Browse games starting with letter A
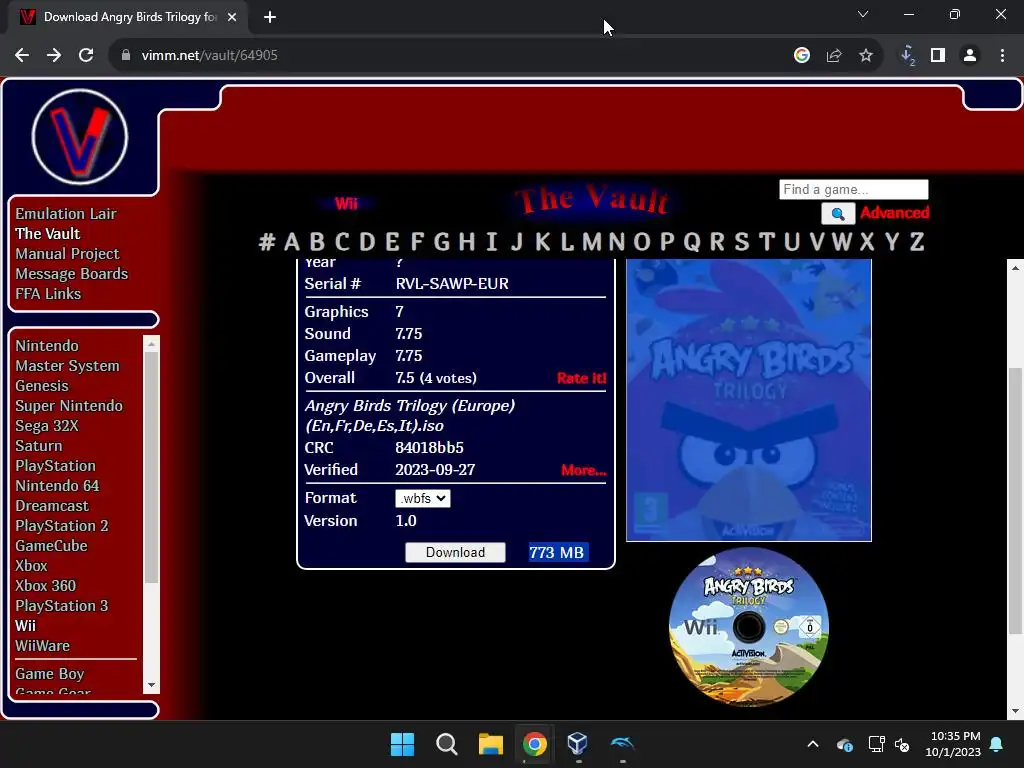 click(x=292, y=242)
